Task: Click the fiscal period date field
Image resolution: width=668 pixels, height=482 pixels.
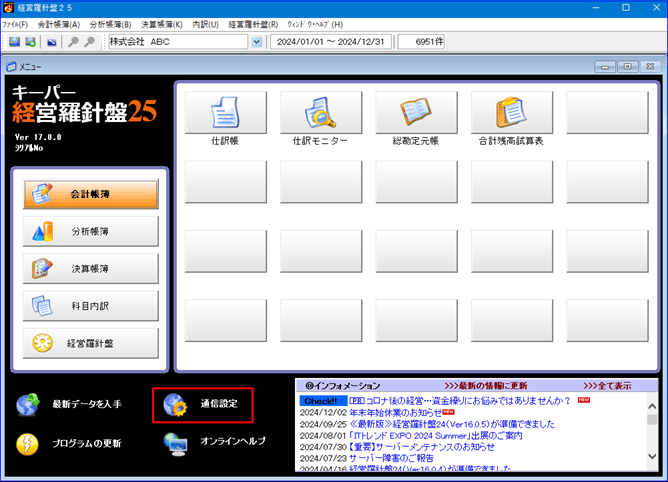Action: (331, 42)
